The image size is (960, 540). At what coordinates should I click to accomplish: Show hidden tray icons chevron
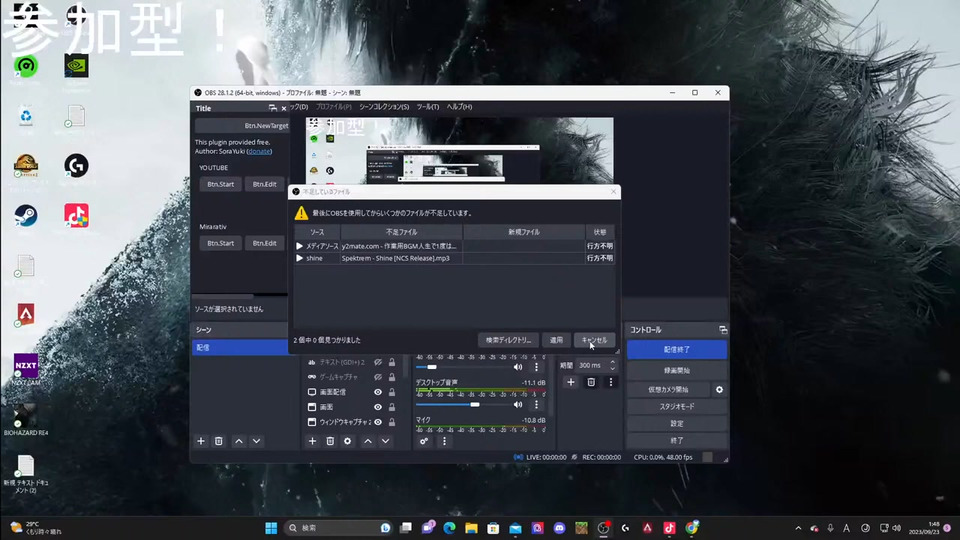pyautogui.click(x=798, y=528)
